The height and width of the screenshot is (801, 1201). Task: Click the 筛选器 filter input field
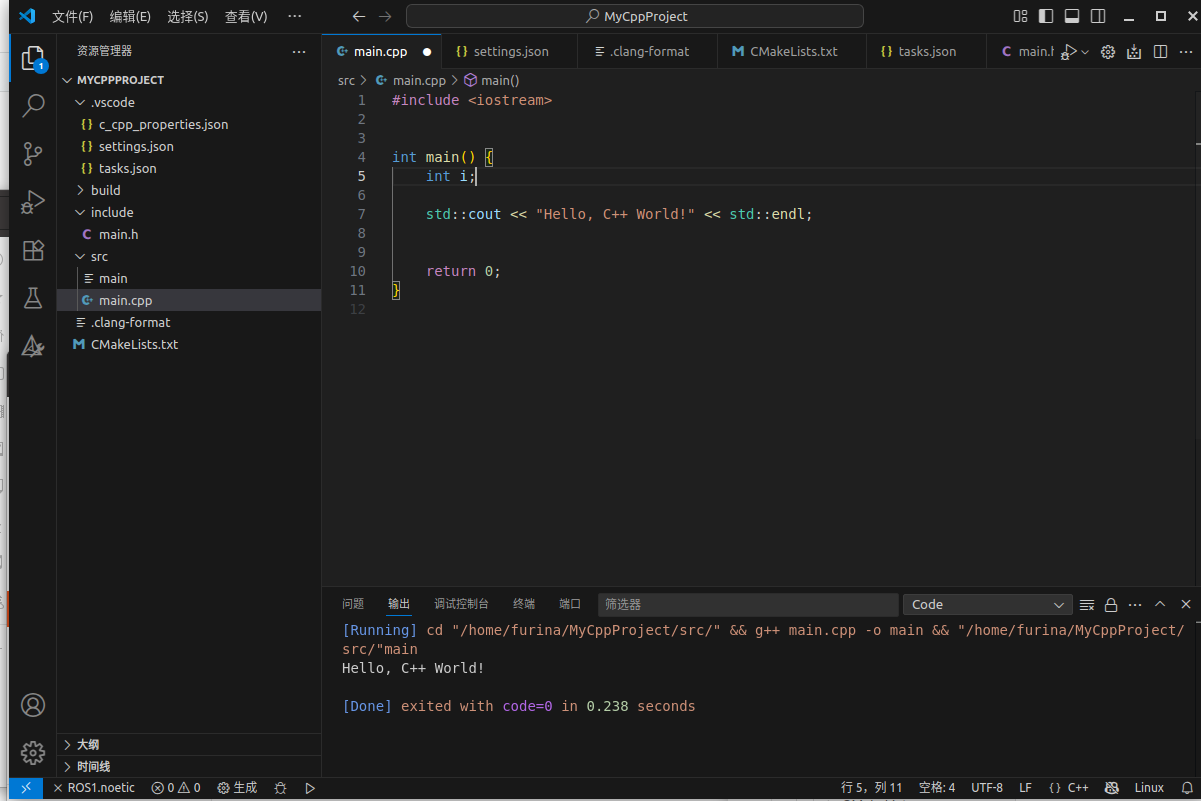[x=747, y=605]
